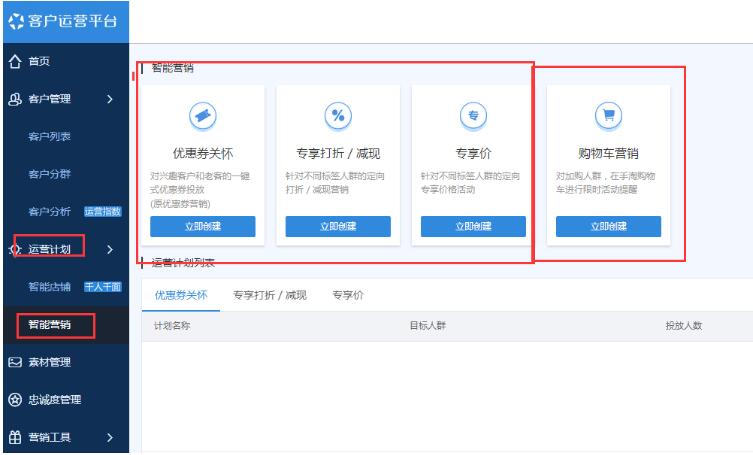
Task: Open 客户分群 in the sidebar
Action: 48,173
